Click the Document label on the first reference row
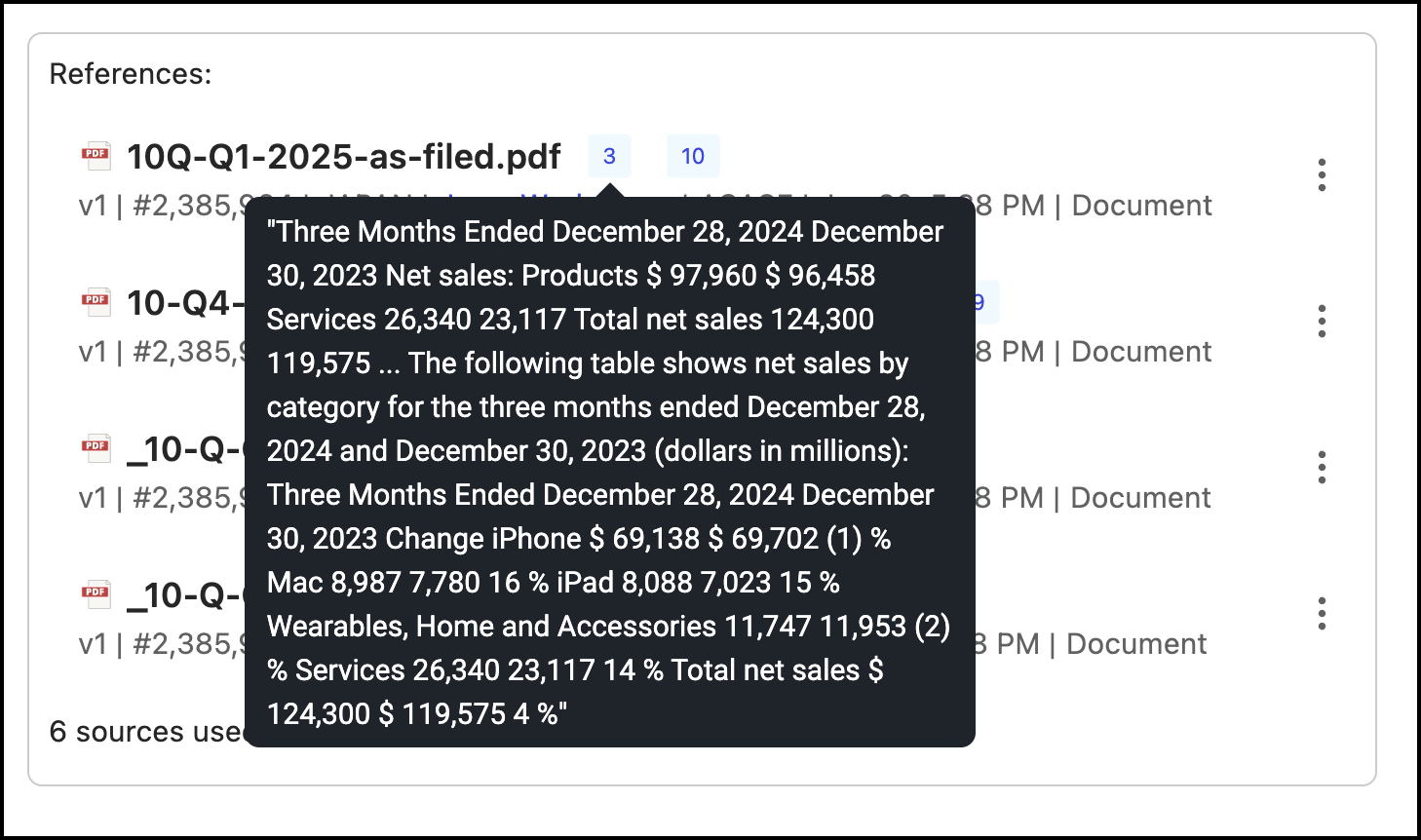1421x840 pixels. (1141, 206)
